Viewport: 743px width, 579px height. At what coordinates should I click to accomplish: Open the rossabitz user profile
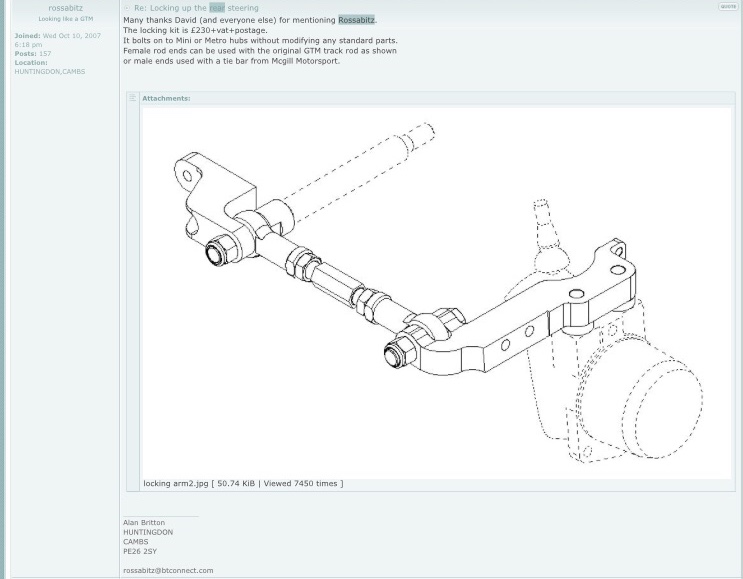pos(65,8)
